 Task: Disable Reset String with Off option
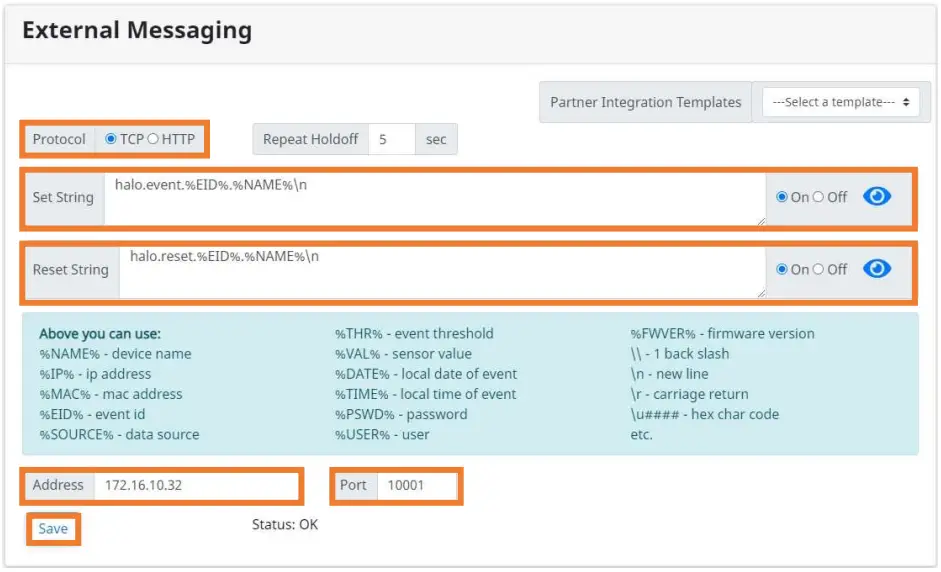(818, 269)
